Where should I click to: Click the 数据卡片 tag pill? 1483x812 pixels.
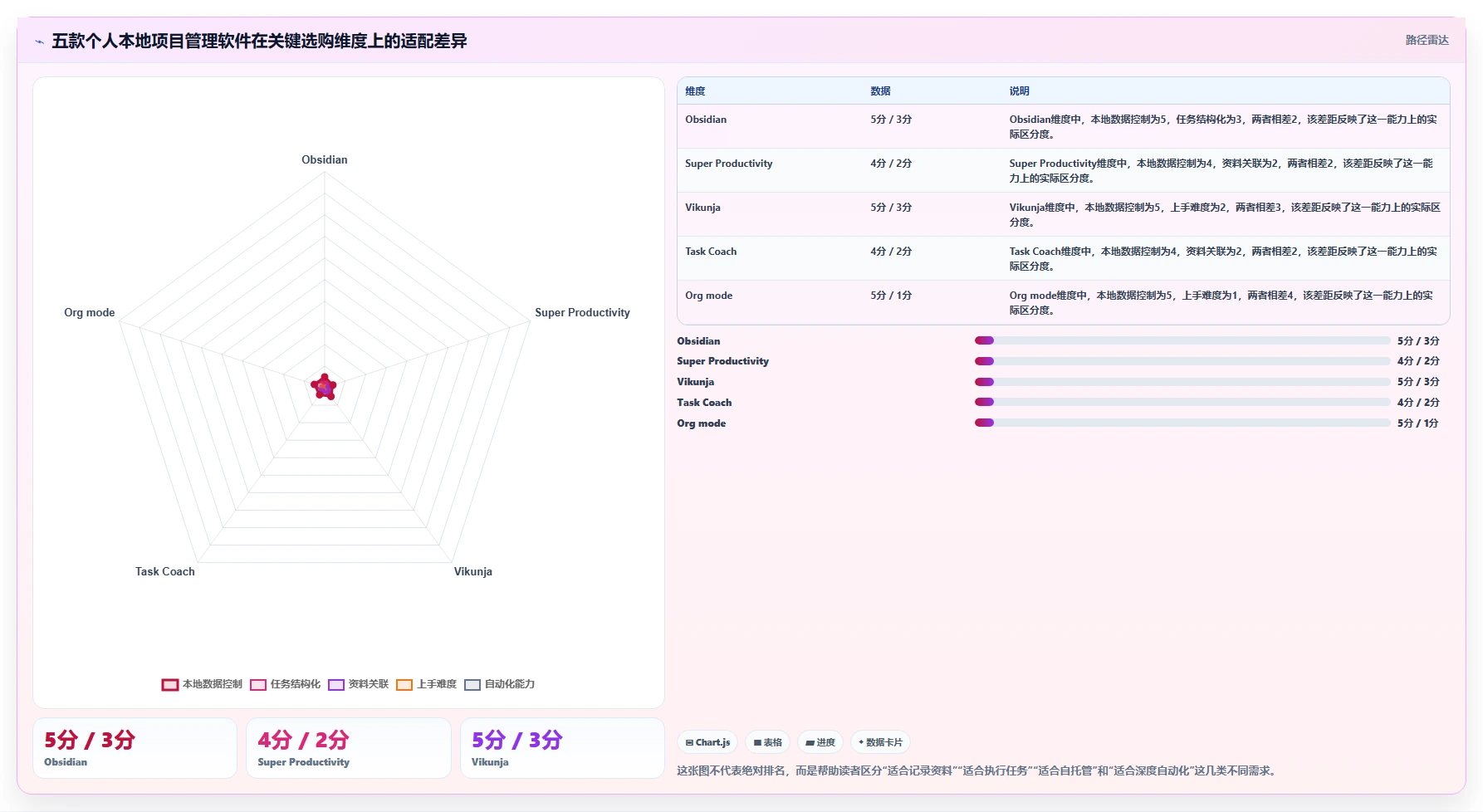pyautogui.click(x=880, y=742)
